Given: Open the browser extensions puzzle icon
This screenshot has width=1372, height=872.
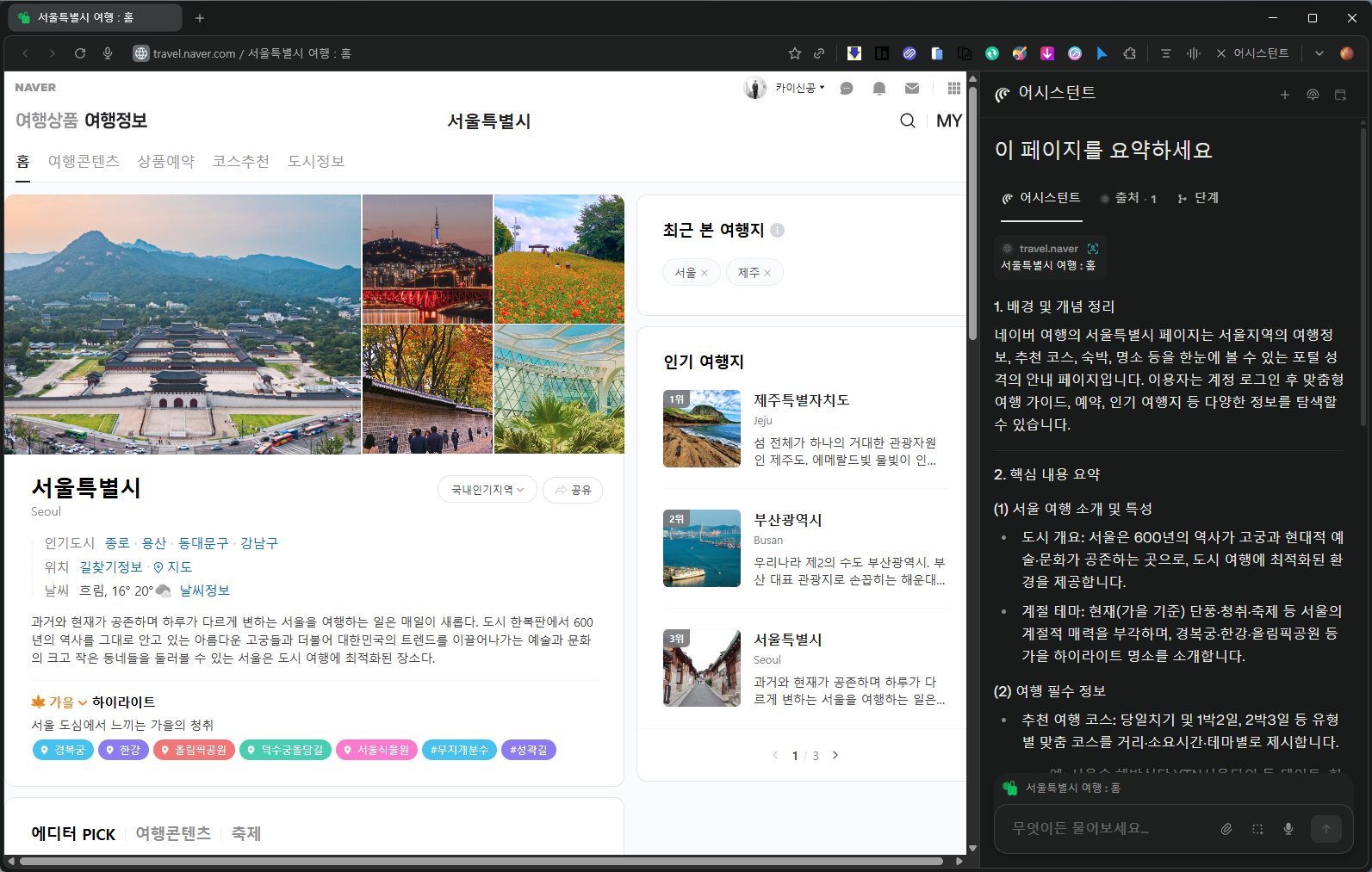Looking at the screenshot, I should coord(1130,53).
